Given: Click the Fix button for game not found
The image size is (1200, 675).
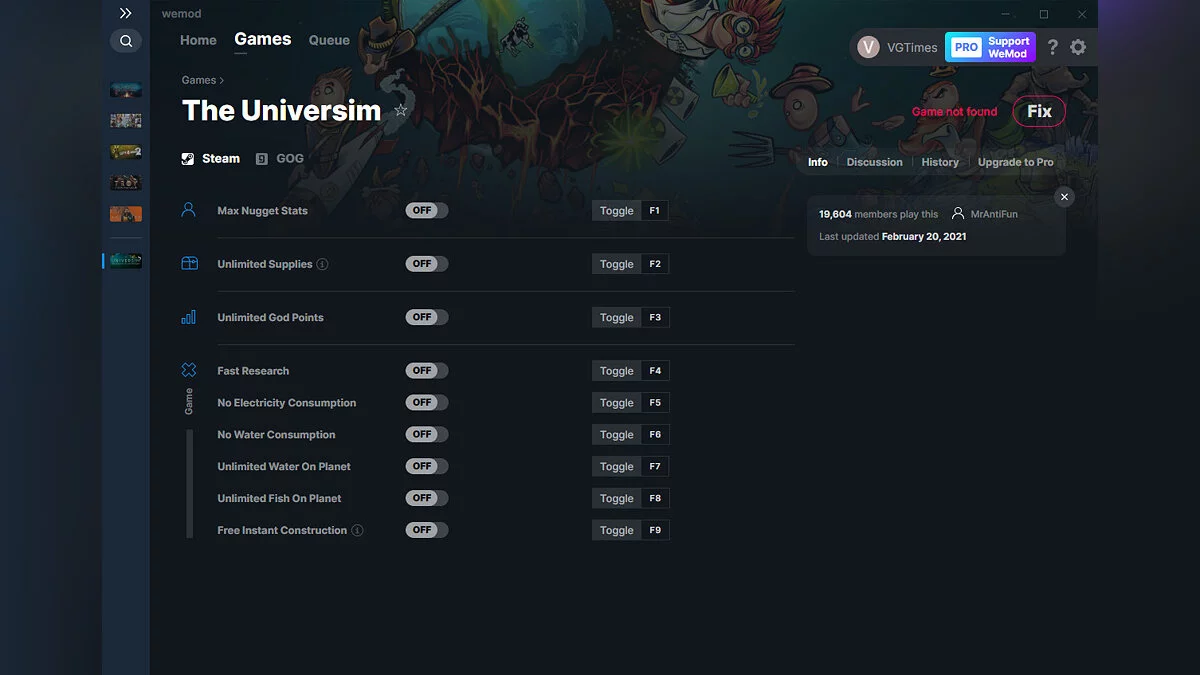Looking at the screenshot, I should coord(1039,111).
